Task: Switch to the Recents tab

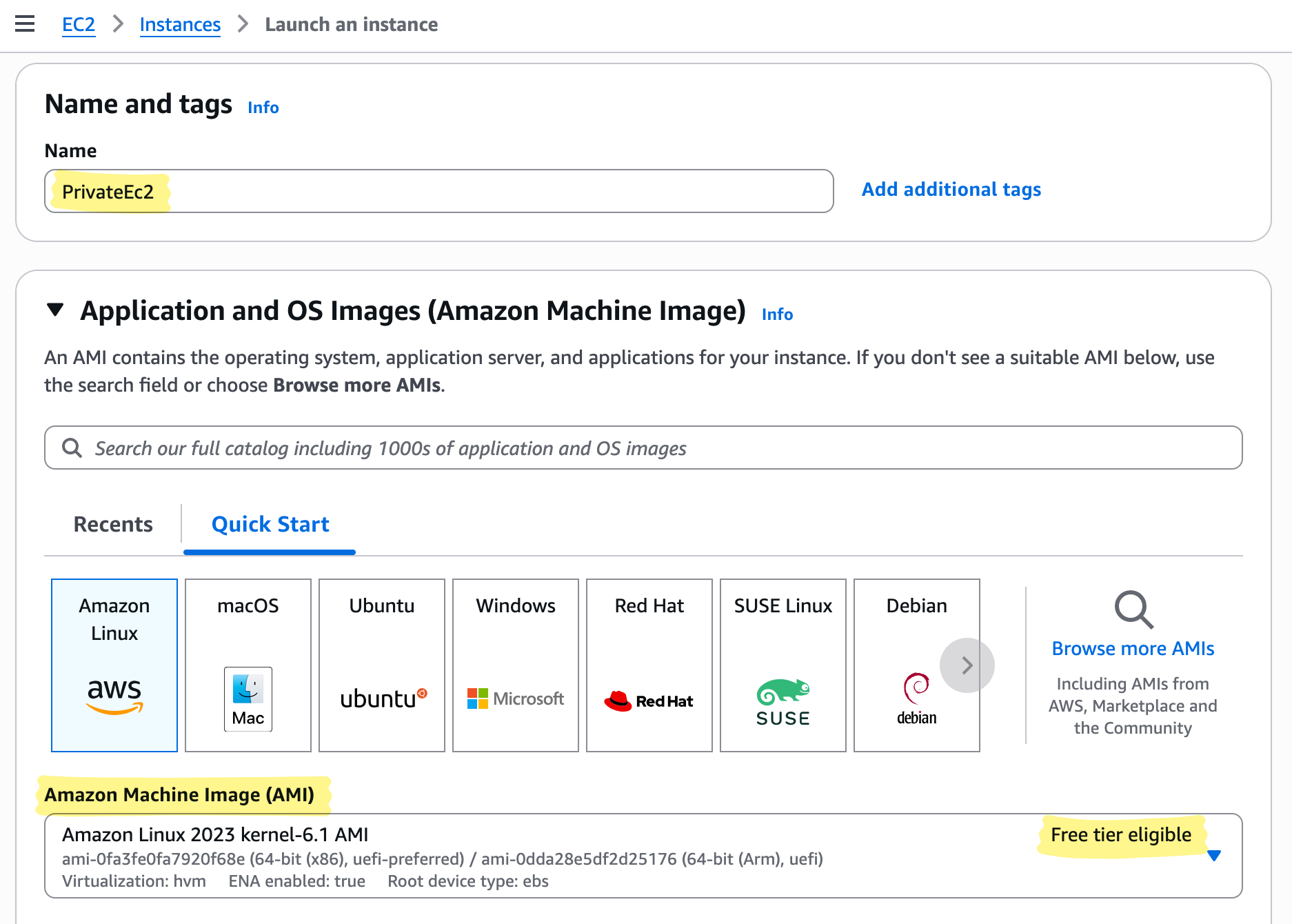Action: tap(113, 524)
